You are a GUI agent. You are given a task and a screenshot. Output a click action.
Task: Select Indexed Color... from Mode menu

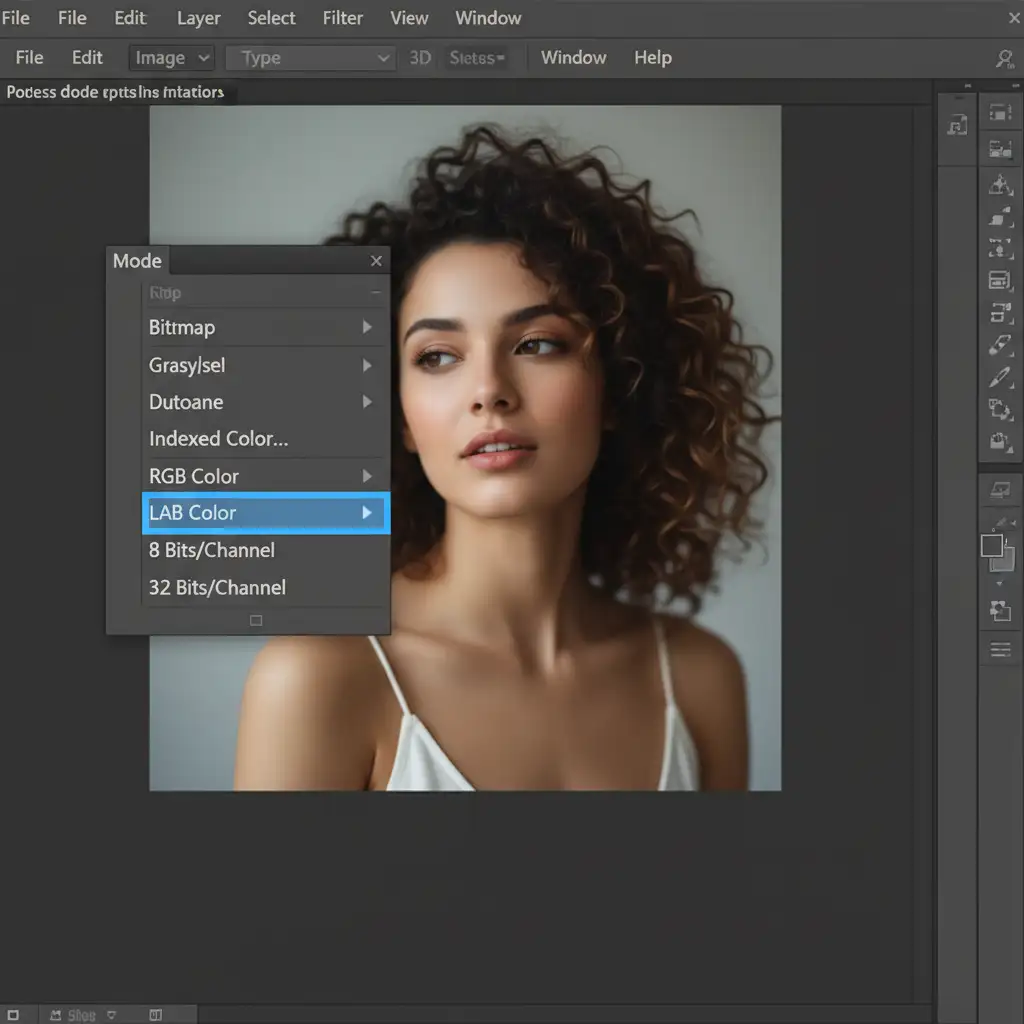(x=218, y=439)
